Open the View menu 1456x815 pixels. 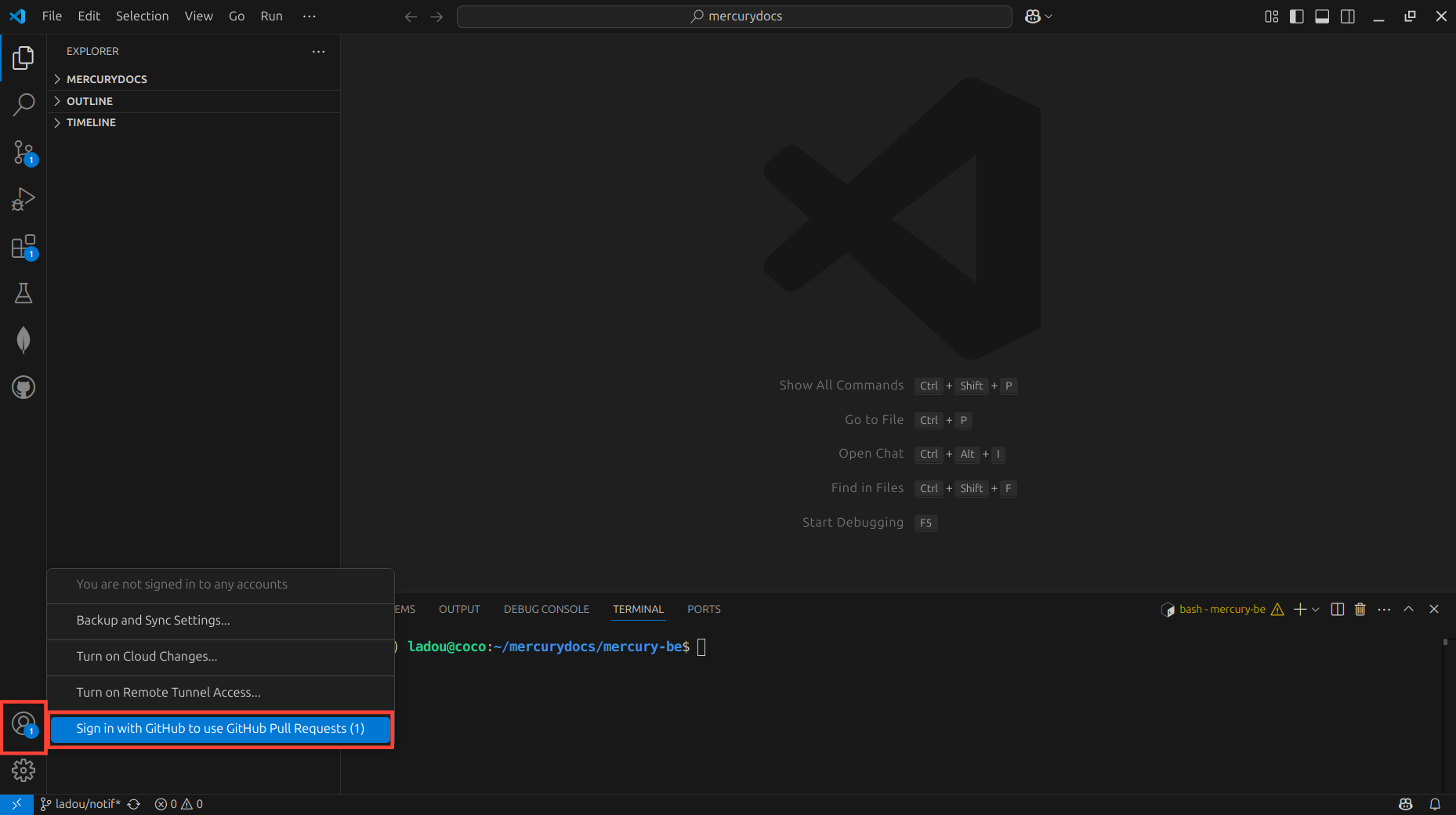pos(198,16)
